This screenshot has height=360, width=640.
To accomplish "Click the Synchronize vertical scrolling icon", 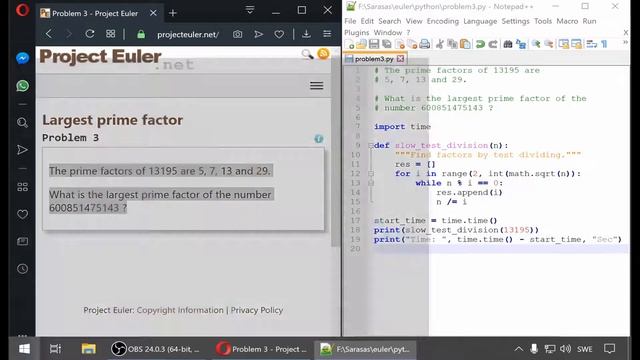I will pos(564,44).
